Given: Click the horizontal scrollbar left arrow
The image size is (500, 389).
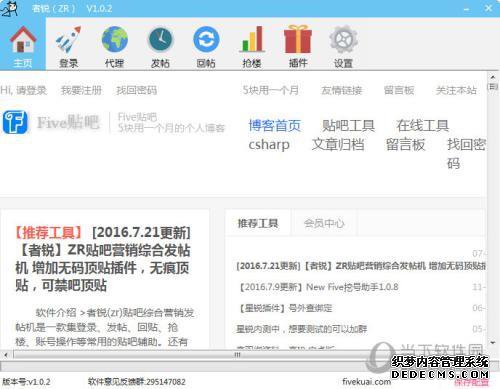Looking at the screenshot, I should click(5, 355).
